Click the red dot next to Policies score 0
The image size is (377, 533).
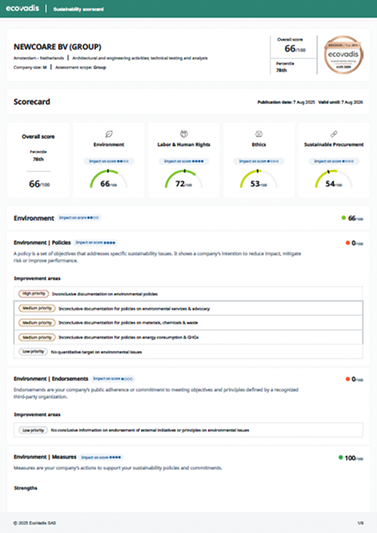coord(348,243)
